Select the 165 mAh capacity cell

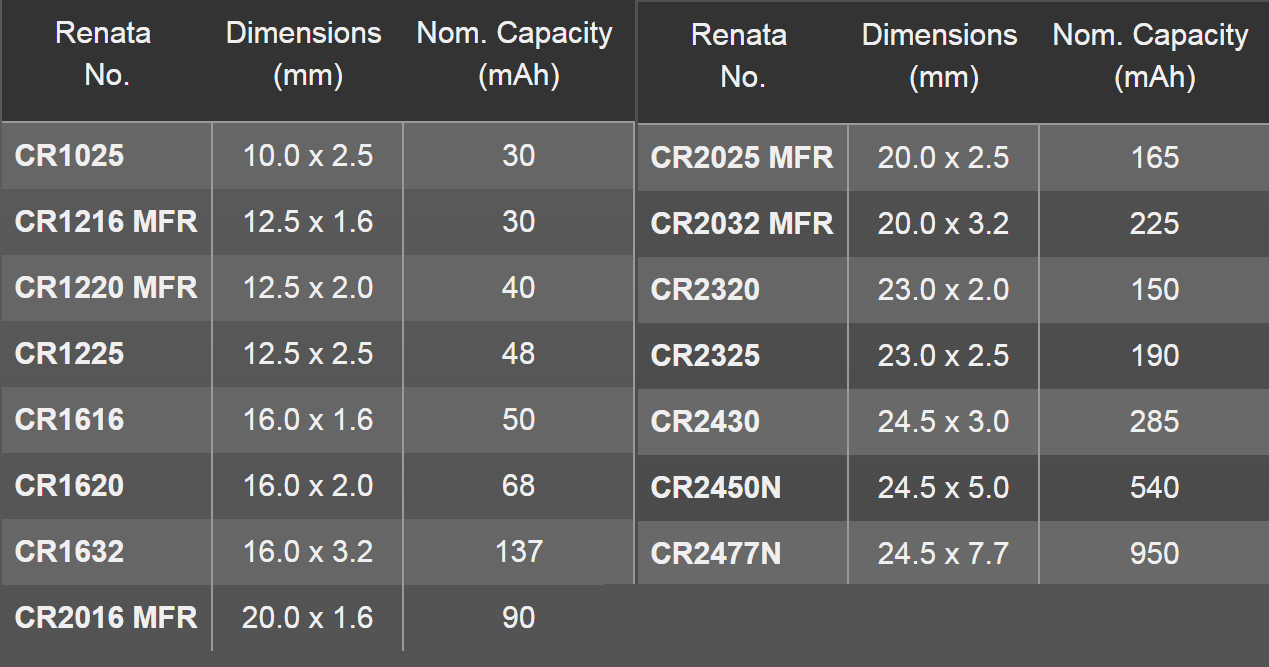(1155, 158)
